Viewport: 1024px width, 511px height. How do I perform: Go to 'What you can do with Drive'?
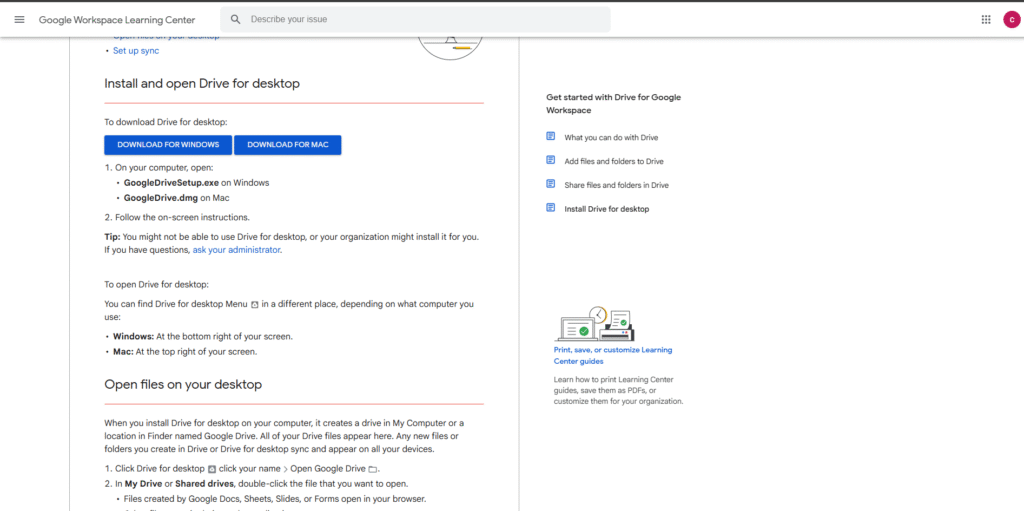click(611, 138)
